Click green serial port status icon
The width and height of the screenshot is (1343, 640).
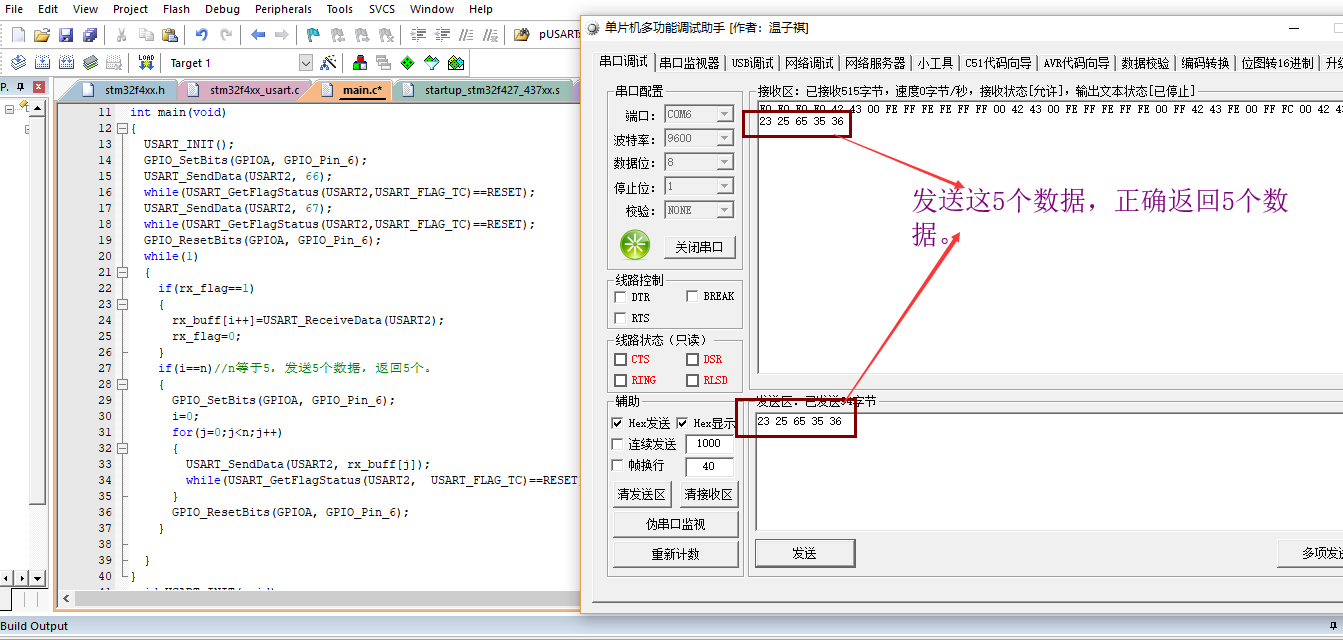[x=635, y=245]
